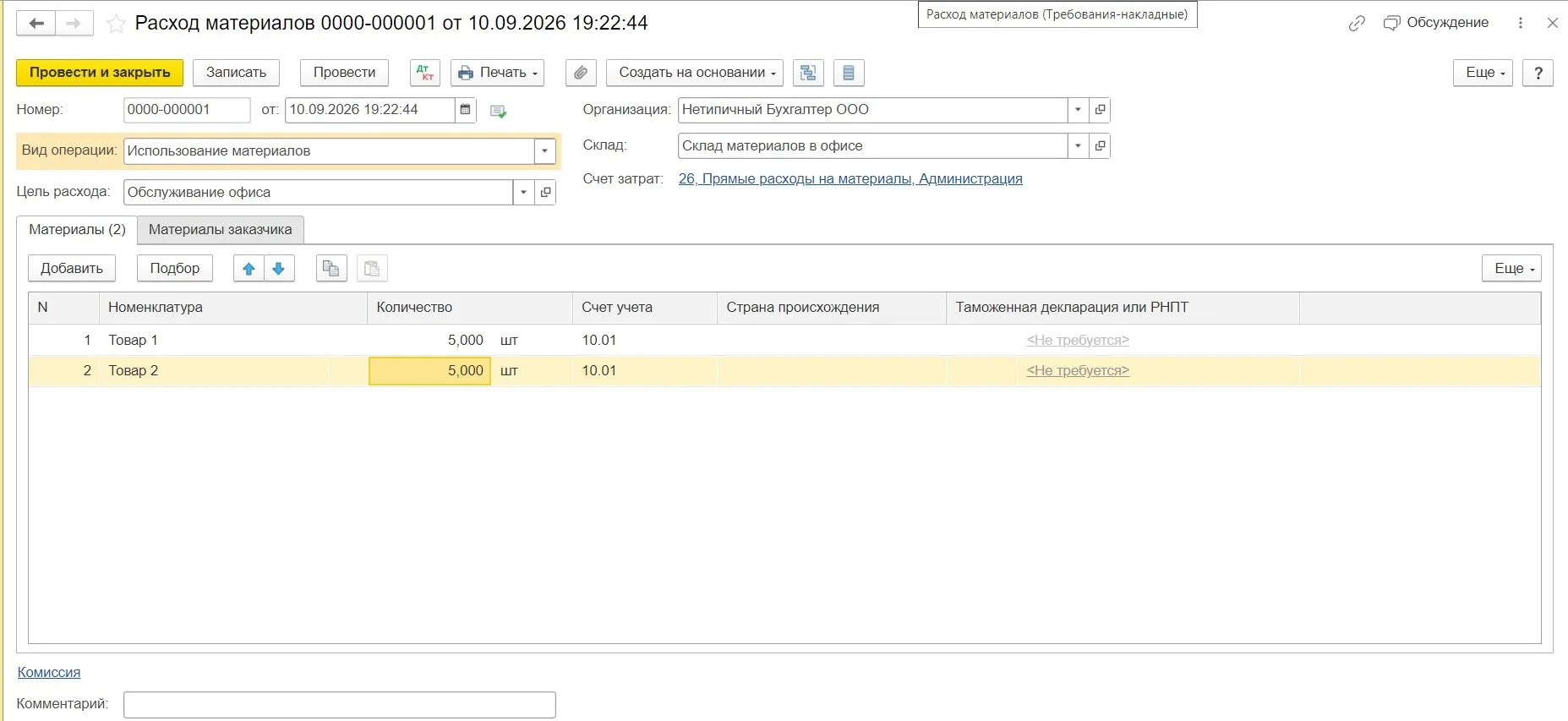Expand the Вид операции dropdown
Viewport: 1568px width, 721px height.
(545, 151)
